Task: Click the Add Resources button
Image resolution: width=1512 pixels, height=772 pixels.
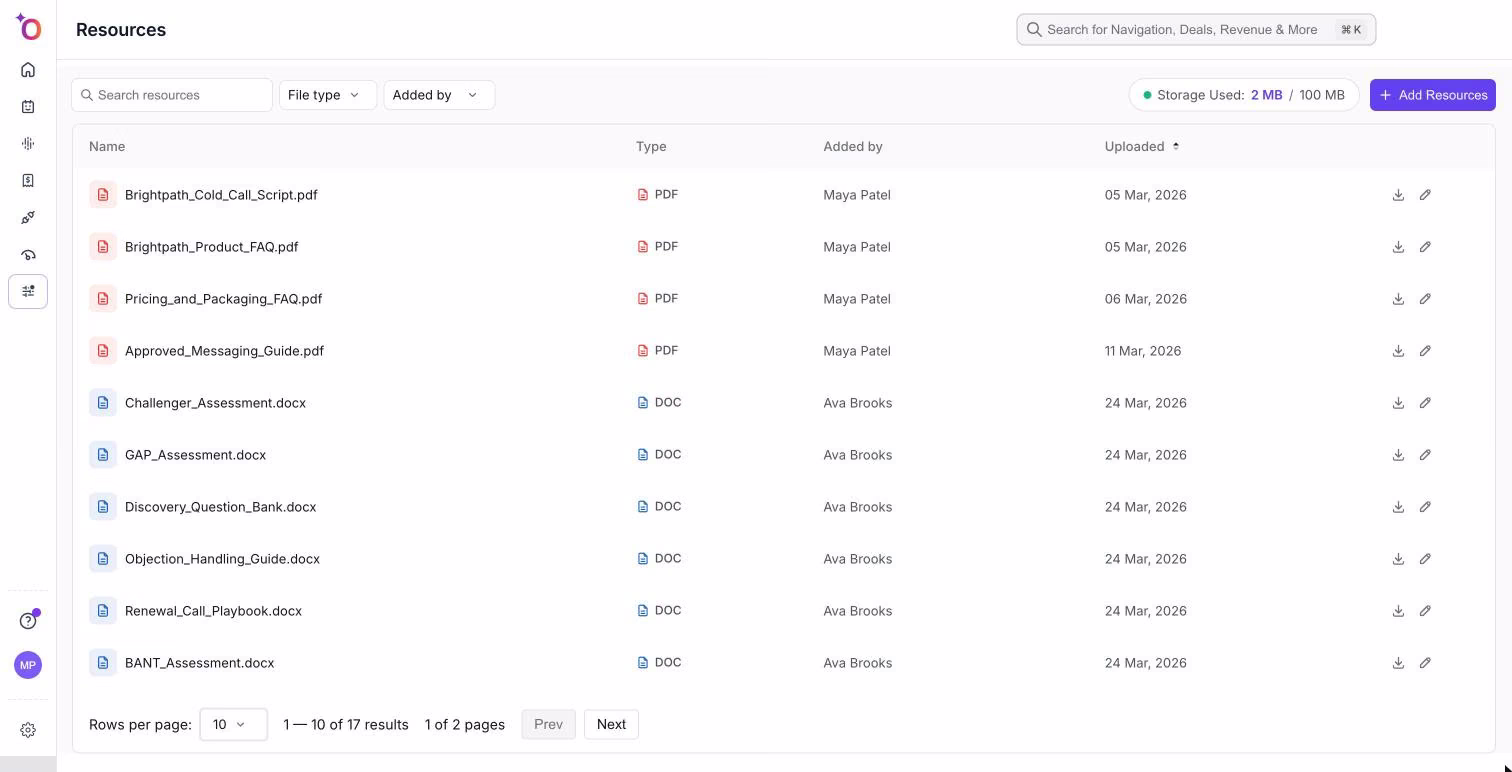Action: point(1432,95)
